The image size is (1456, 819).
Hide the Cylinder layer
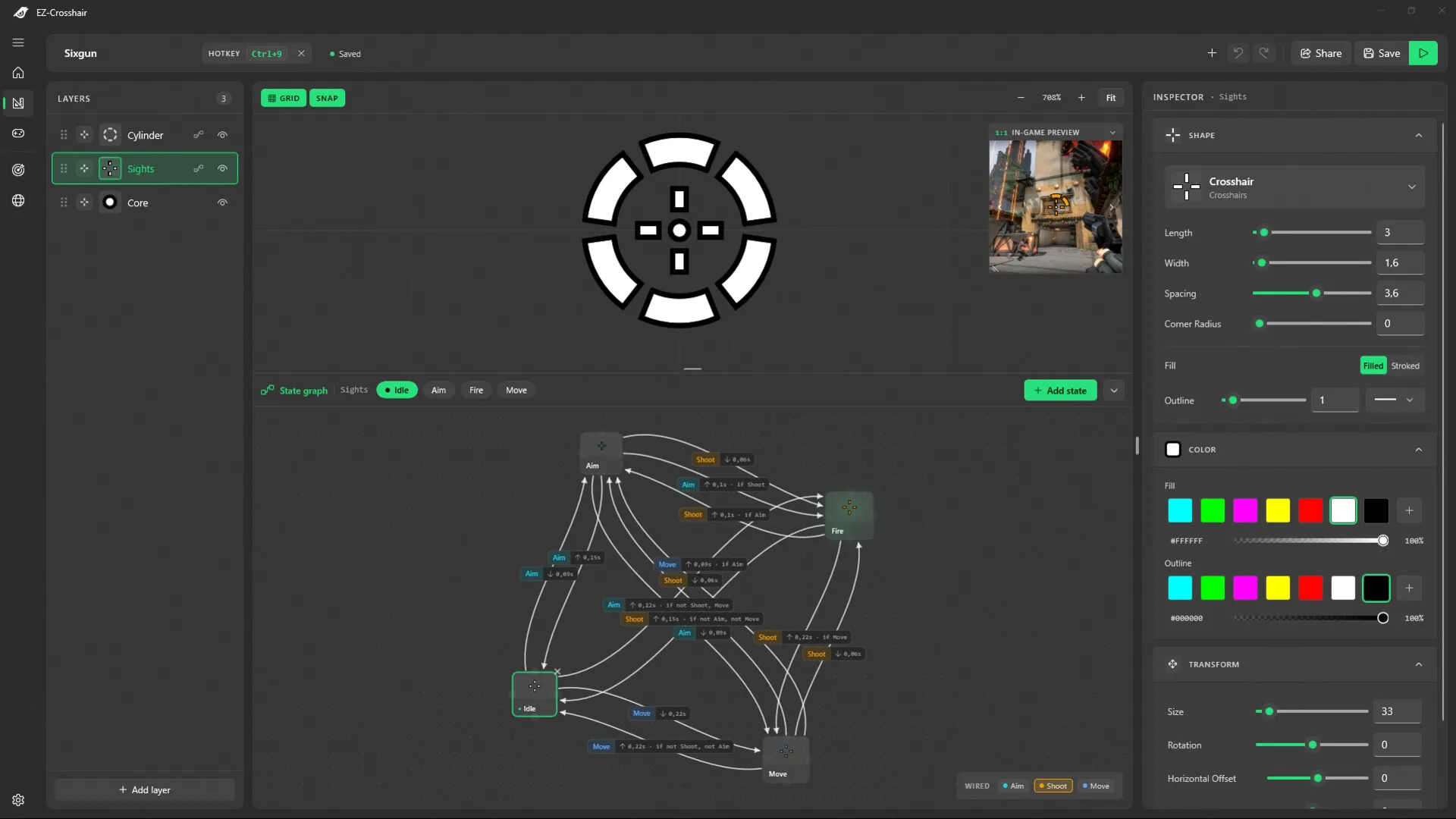[x=222, y=135]
